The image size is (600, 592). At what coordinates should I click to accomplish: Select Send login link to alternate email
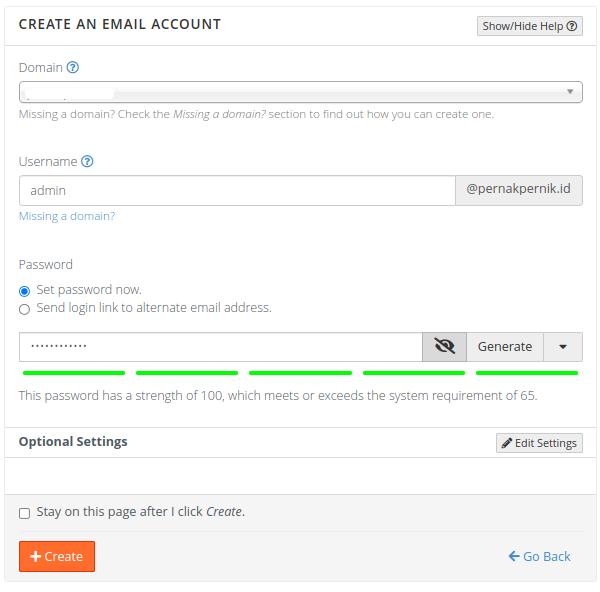tap(25, 309)
